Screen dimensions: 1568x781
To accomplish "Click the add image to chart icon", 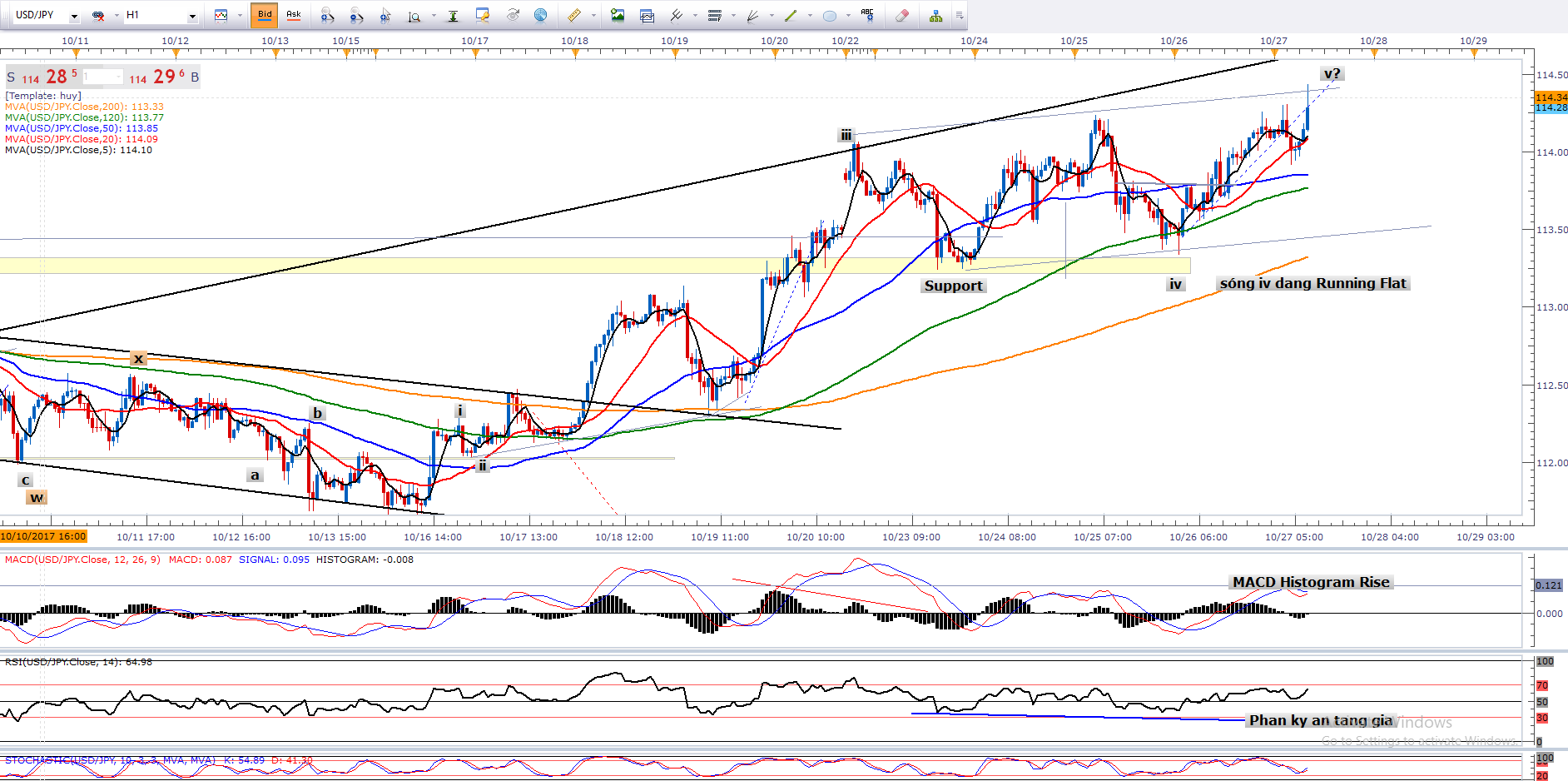I will (x=618, y=15).
